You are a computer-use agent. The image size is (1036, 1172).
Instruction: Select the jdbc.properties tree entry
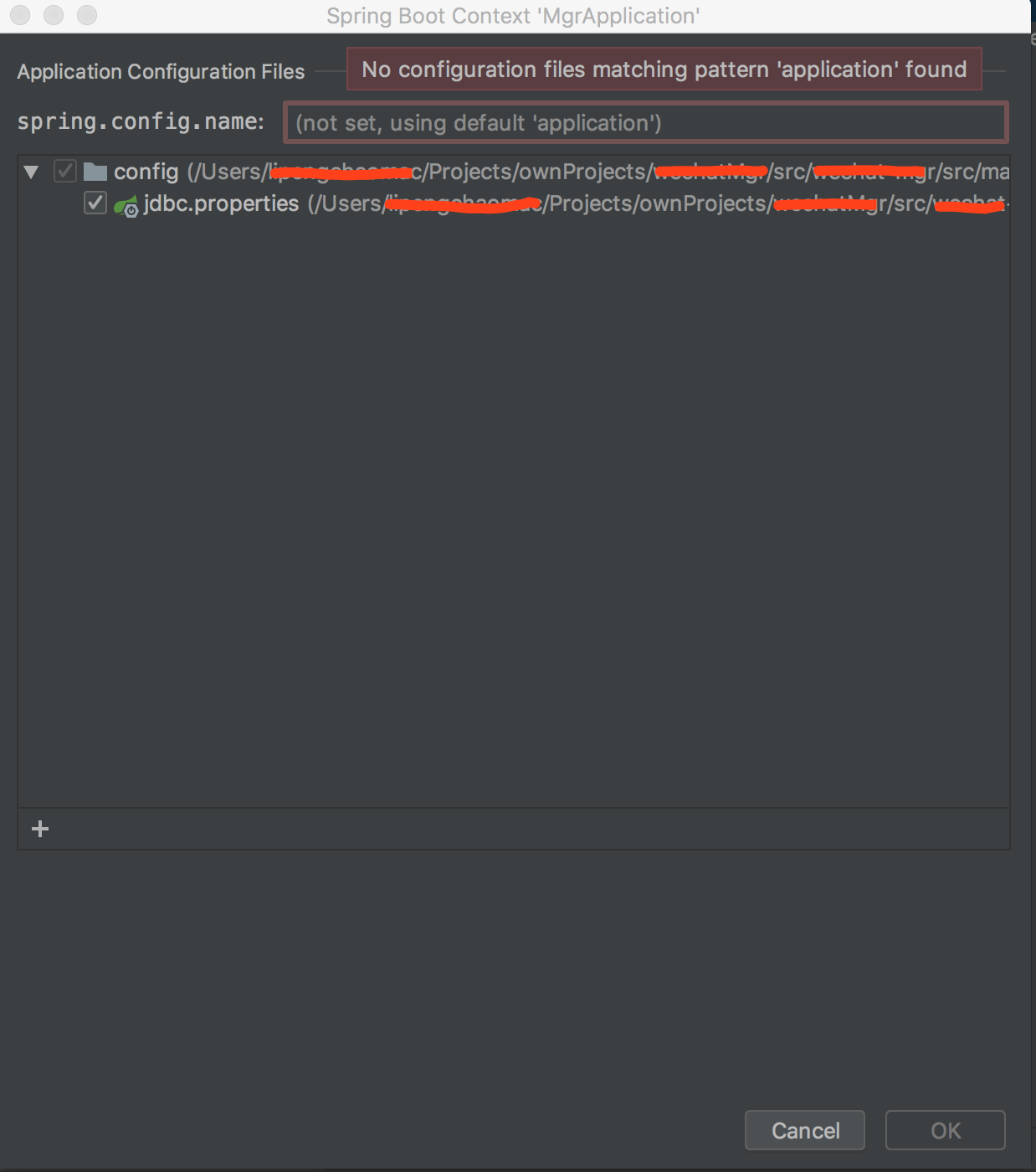(x=220, y=203)
